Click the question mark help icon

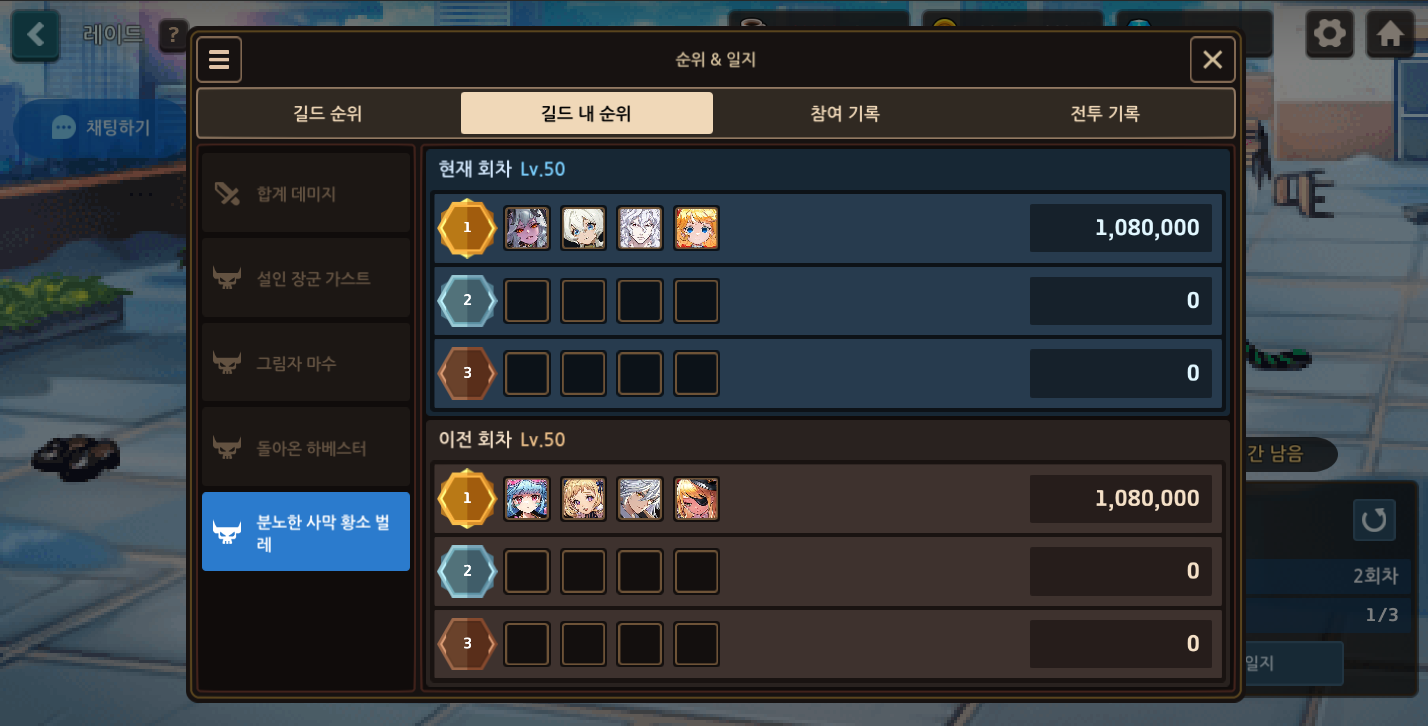(174, 36)
